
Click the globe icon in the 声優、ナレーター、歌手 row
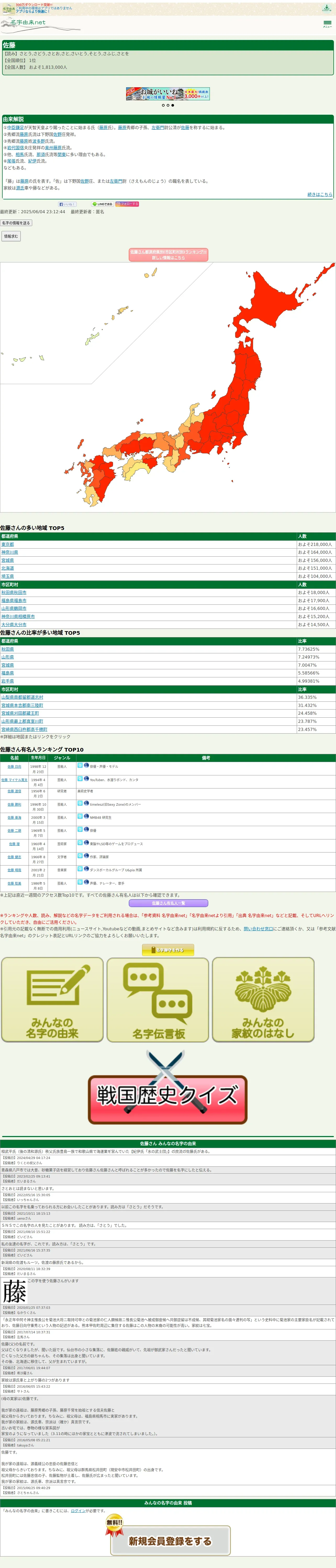pos(86,882)
